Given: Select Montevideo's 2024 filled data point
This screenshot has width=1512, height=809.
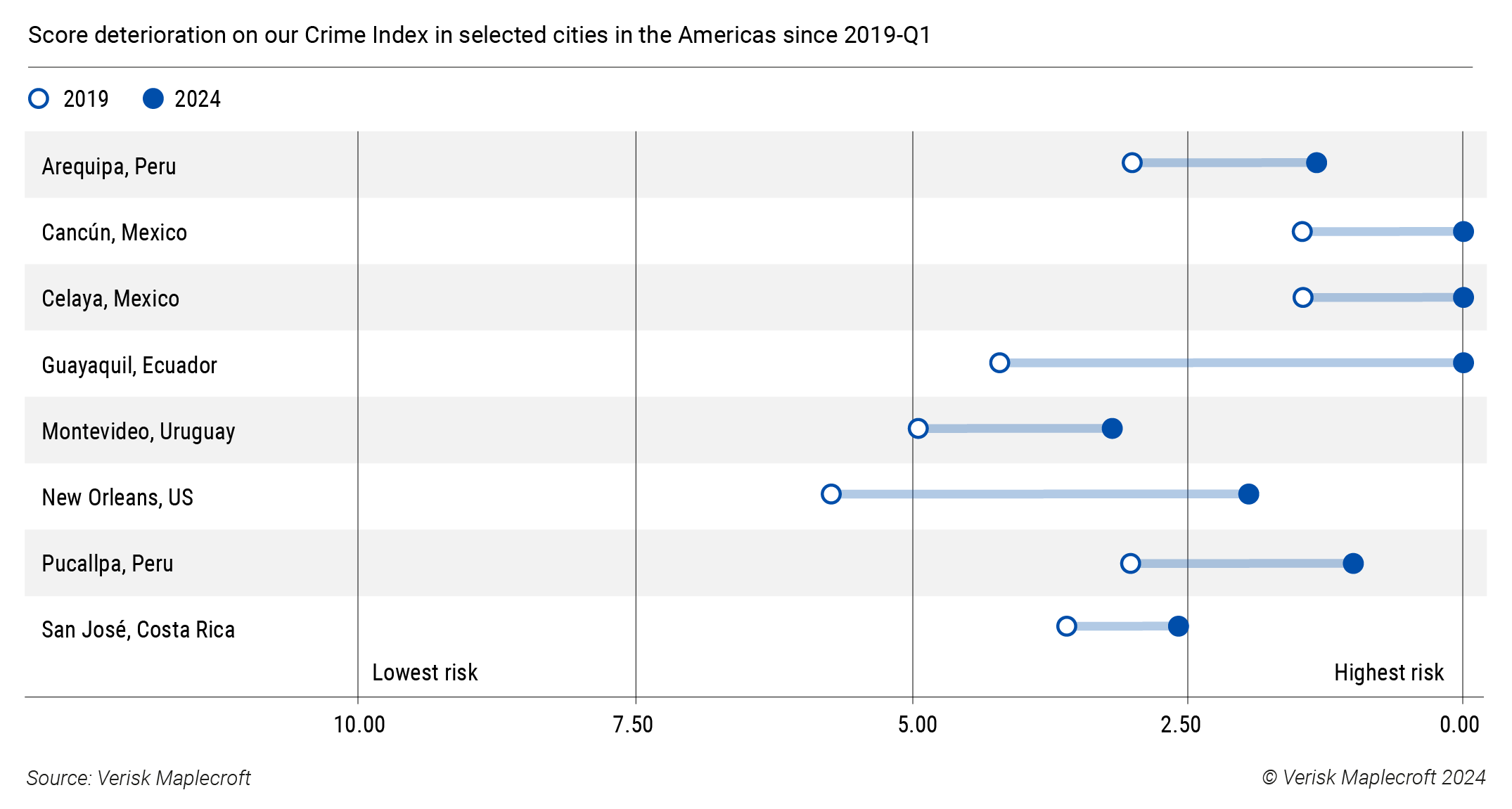Looking at the screenshot, I should coord(1112,428).
